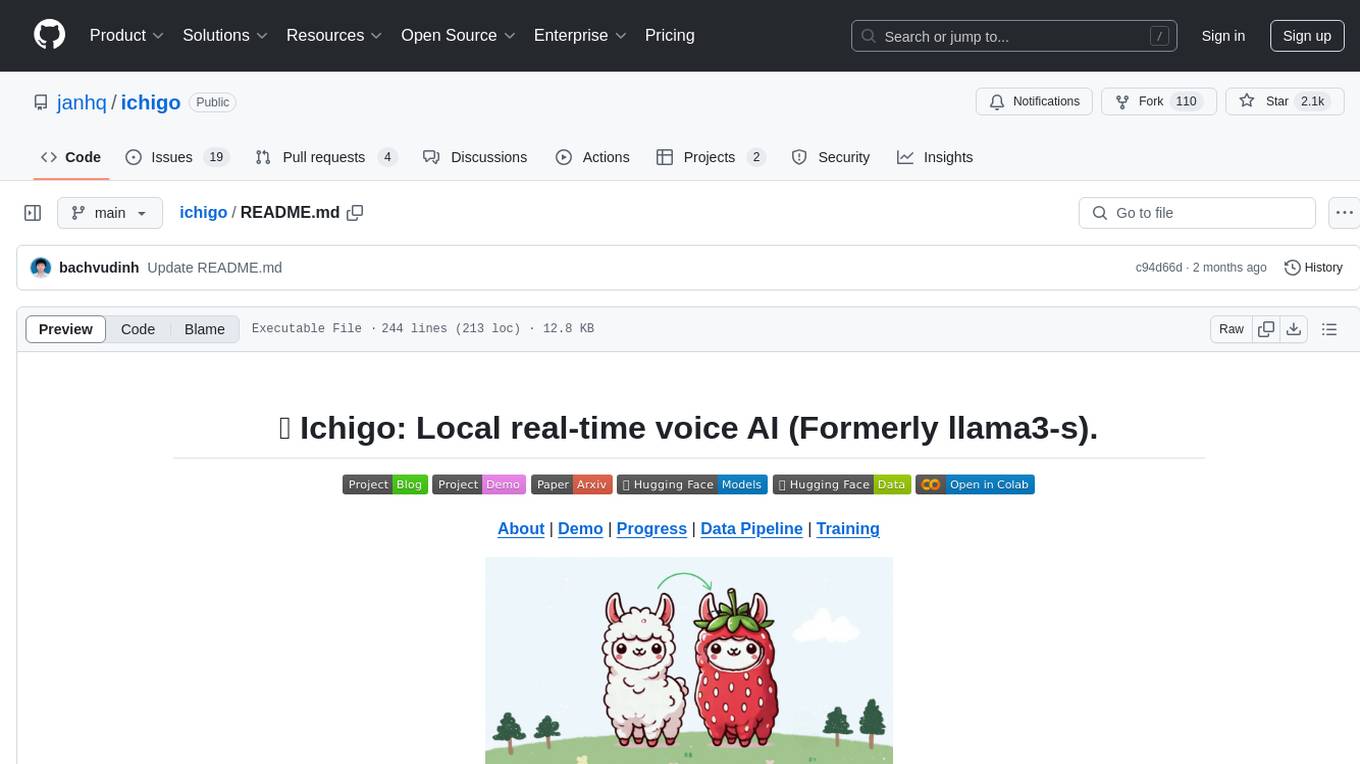
Task: Click the Issues count badge 19
Action: tap(215, 157)
